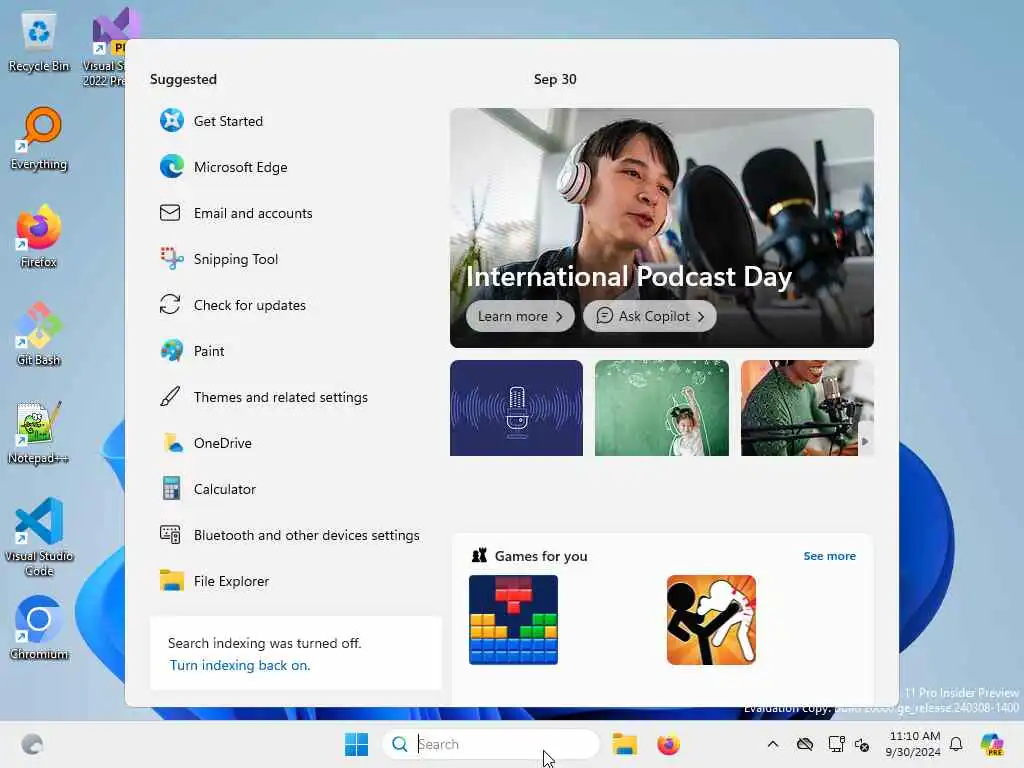The width and height of the screenshot is (1024, 768).
Task: Select the Notepad++ desktop shortcut
Action: click(39, 432)
